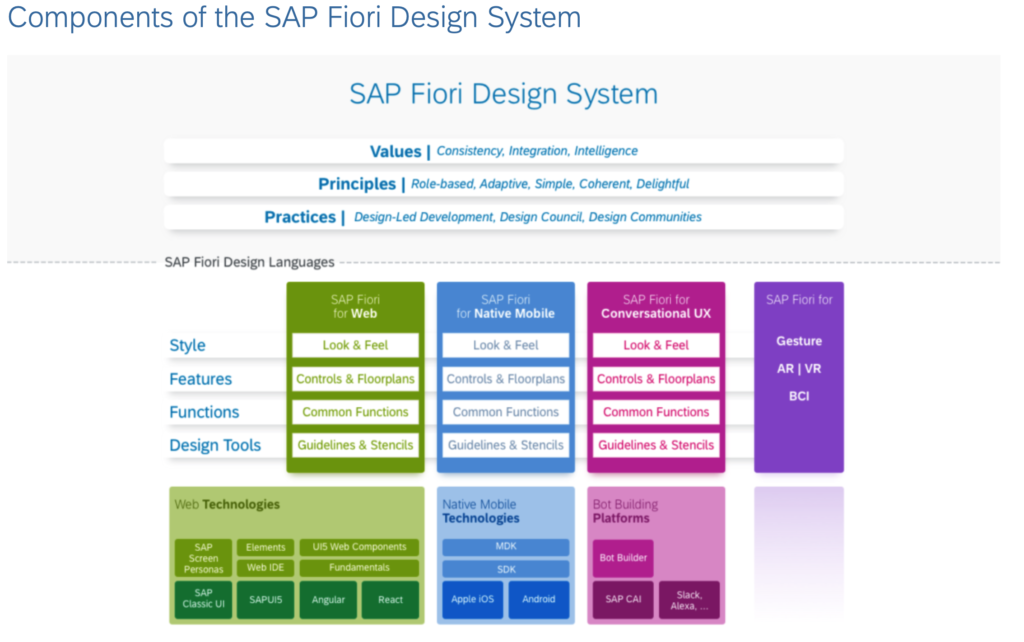The image size is (1024, 642).
Task: Open Guidelines & Stencils in the Web column
Action: (355, 445)
